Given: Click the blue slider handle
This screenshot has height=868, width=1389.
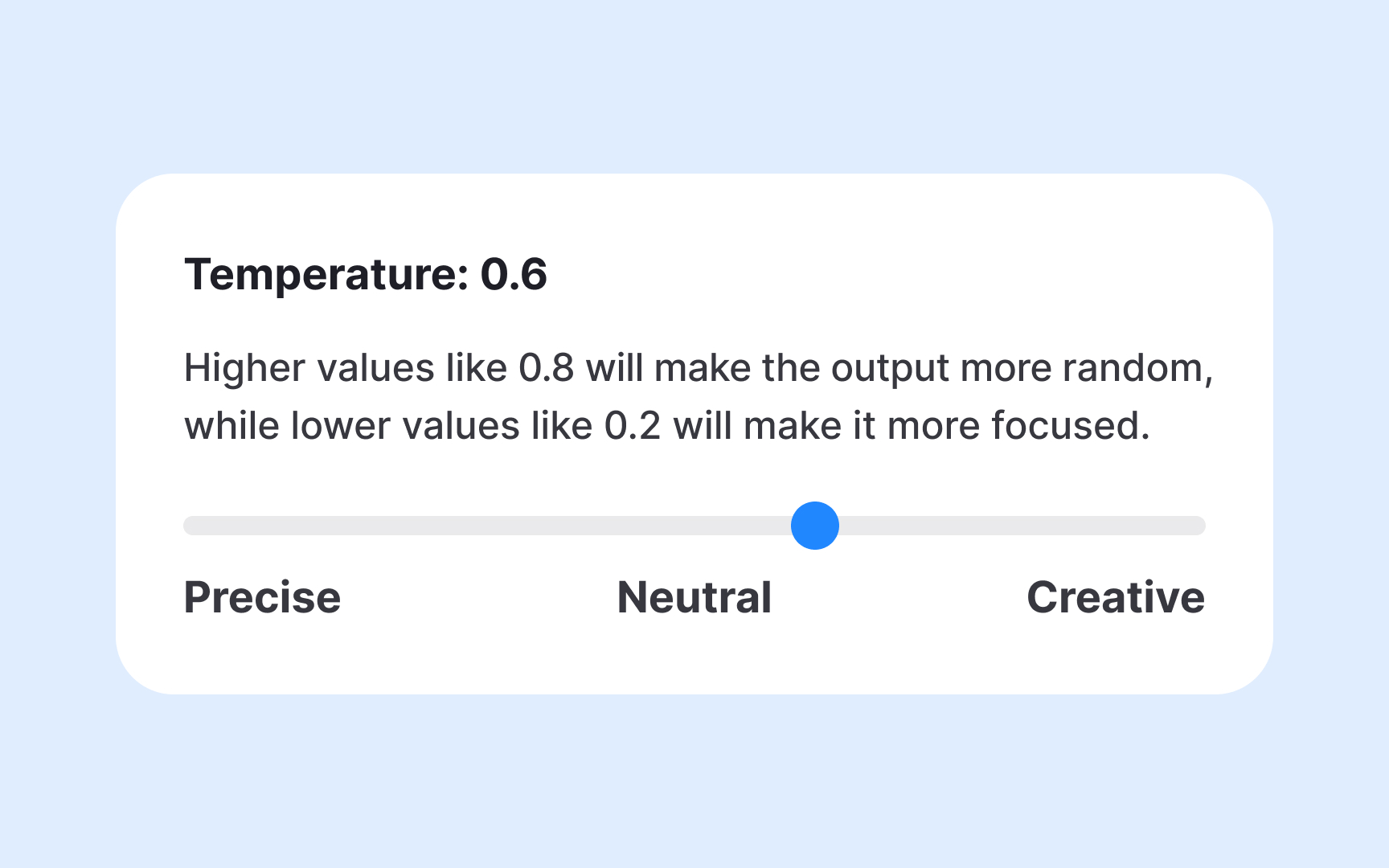Looking at the screenshot, I should 814,525.
